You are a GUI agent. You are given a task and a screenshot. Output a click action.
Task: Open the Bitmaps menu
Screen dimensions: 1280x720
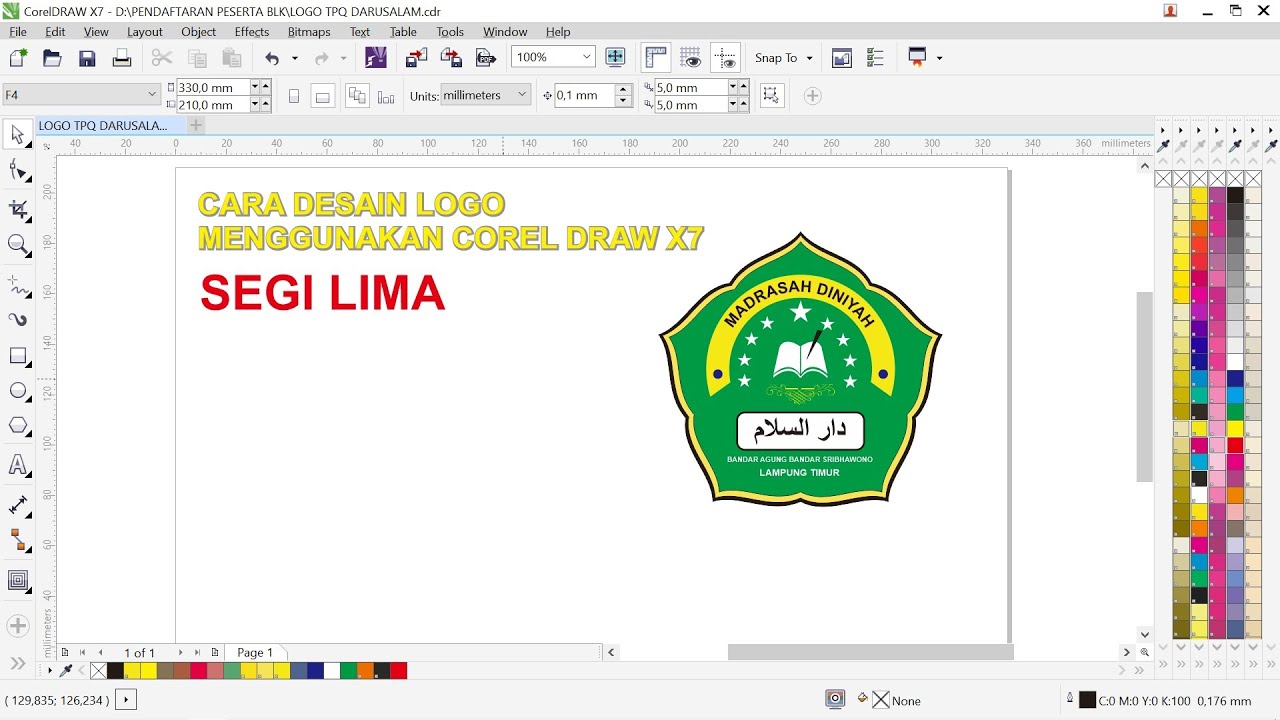pos(309,32)
